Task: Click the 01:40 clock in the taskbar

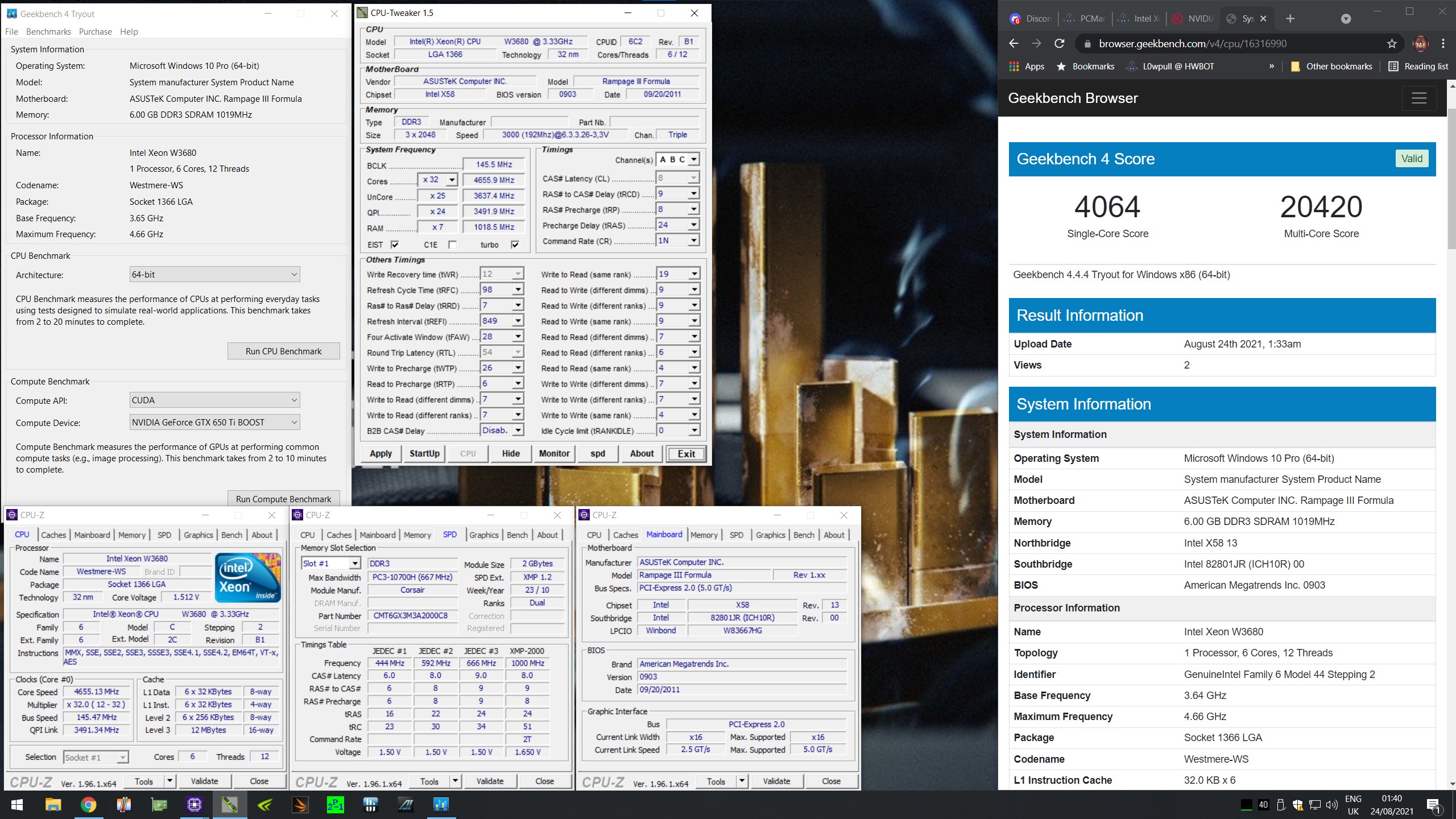Action: [1392, 799]
